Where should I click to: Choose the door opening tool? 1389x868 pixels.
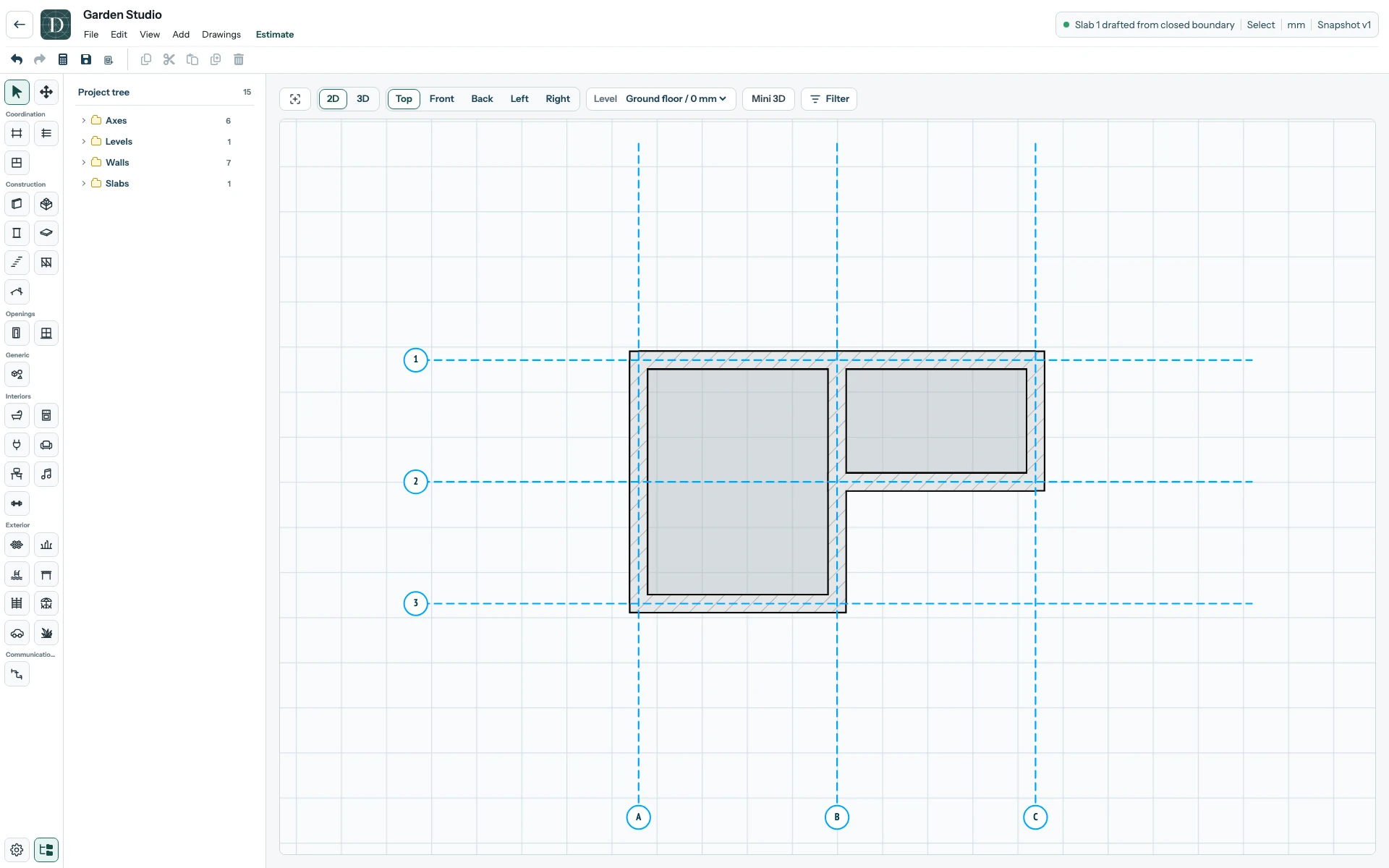(x=17, y=333)
